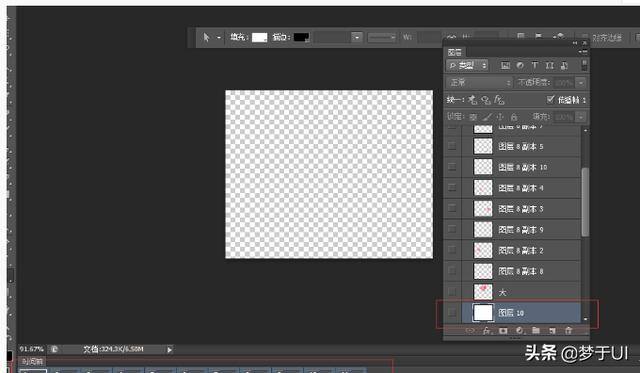Select the 时间轴 (Timeline) panel tab
Screen dimensions: 640x373
click(33, 362)
